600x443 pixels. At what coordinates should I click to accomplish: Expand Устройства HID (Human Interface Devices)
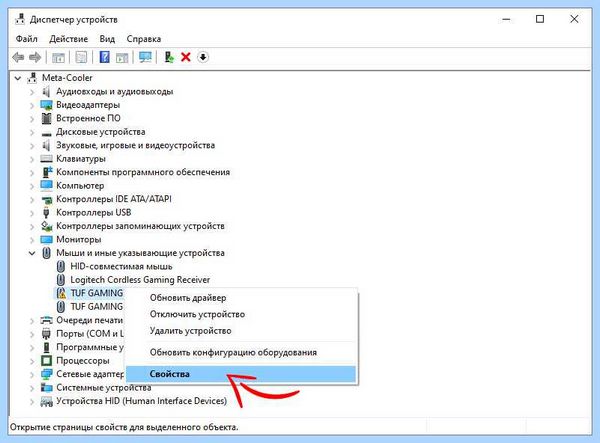[32, 401]
